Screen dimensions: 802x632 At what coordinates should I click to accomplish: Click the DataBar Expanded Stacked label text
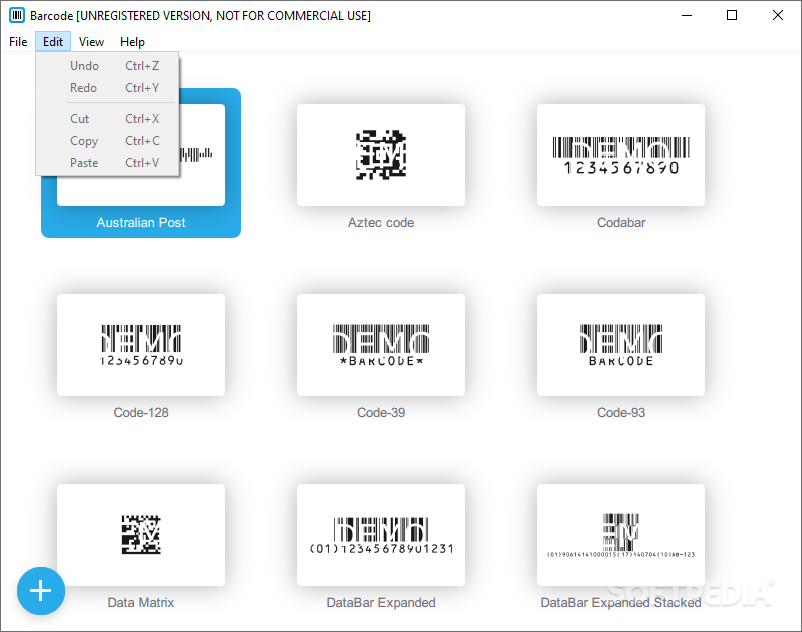tap(621, 603)
